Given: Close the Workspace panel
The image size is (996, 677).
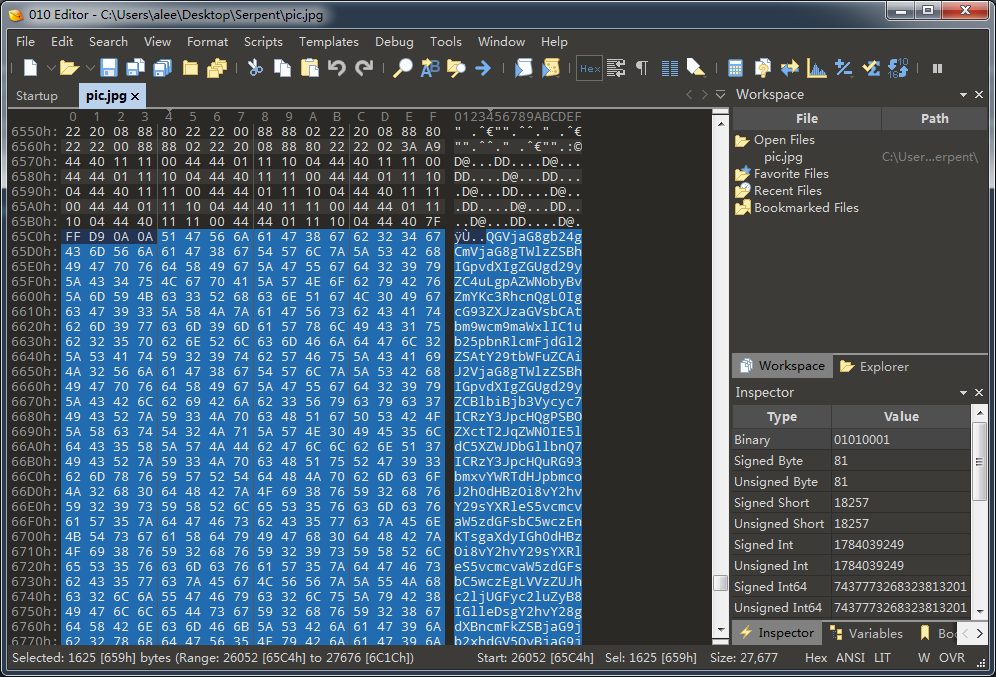Looking at the screenshot, I should pyautogui.click(x=979, y=95).
